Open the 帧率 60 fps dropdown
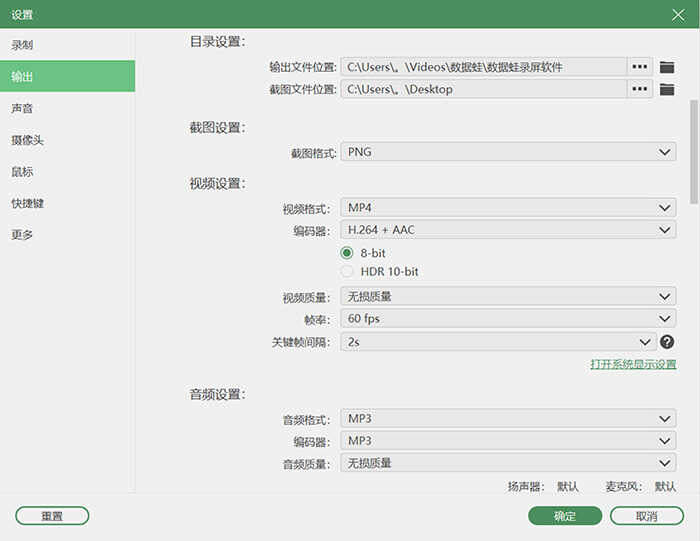Screen dimensions: 700x541 pyautogui.click(x=508, y=319)
